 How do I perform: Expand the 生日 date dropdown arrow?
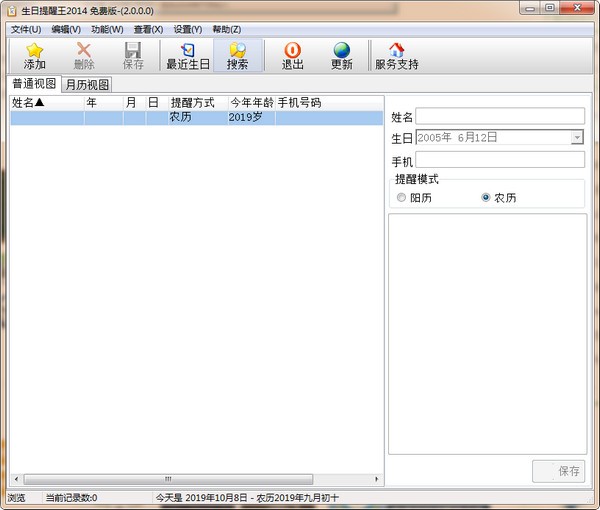[x=576, y=137]
